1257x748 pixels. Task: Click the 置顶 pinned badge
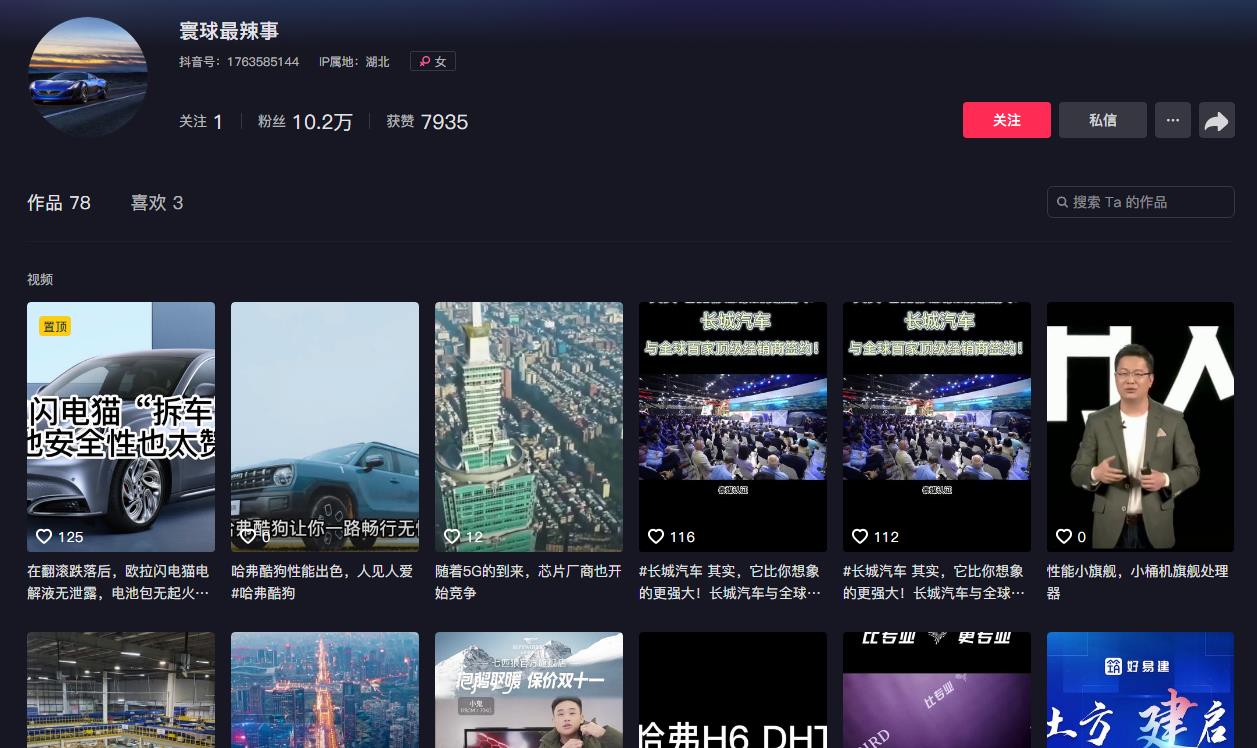click(55, 326)
